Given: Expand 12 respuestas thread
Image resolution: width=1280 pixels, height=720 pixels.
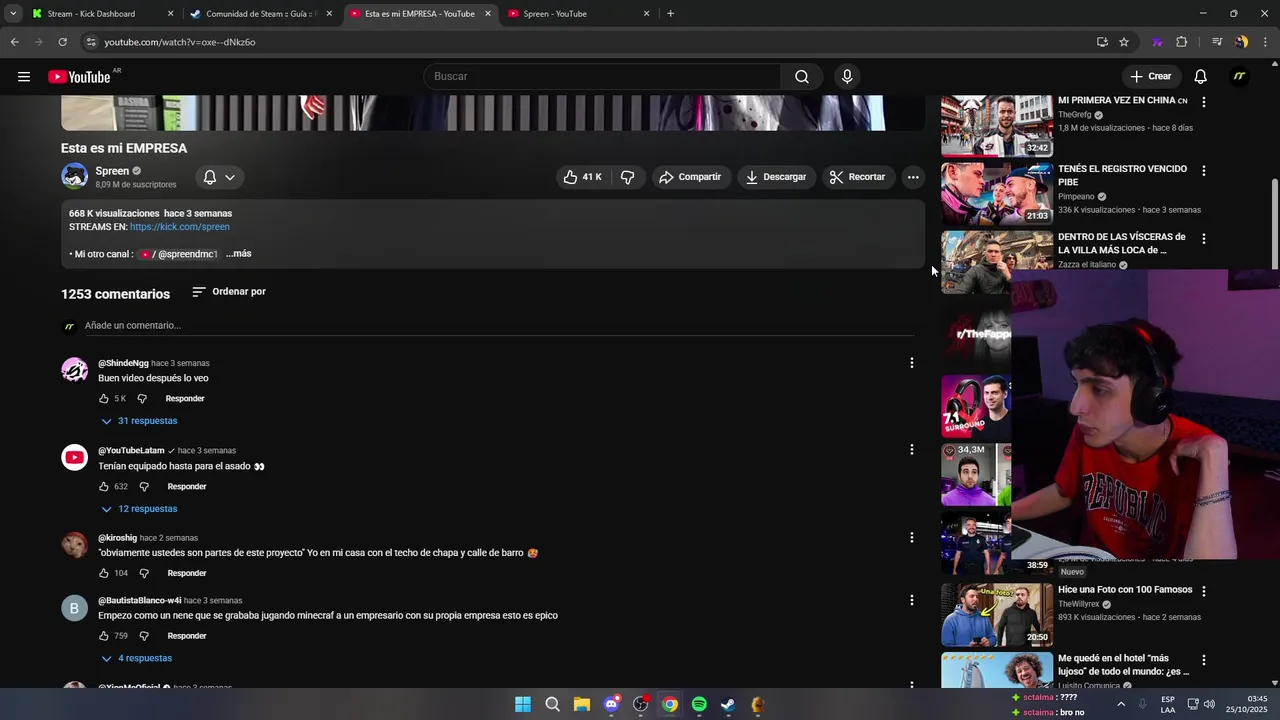Looking at the screenshot, I should (x=139, y=509).
